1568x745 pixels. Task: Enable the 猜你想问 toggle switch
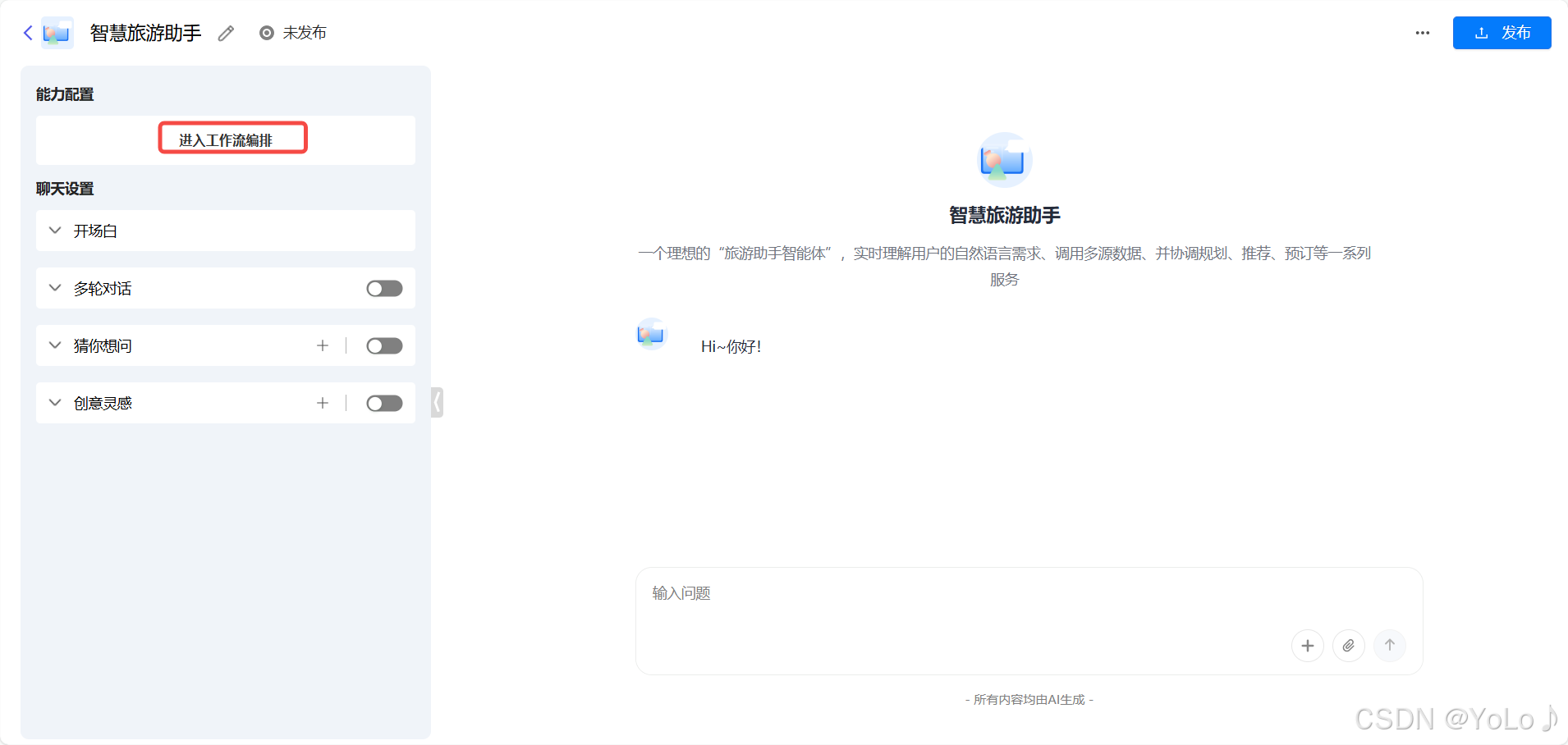coord(384,345)
